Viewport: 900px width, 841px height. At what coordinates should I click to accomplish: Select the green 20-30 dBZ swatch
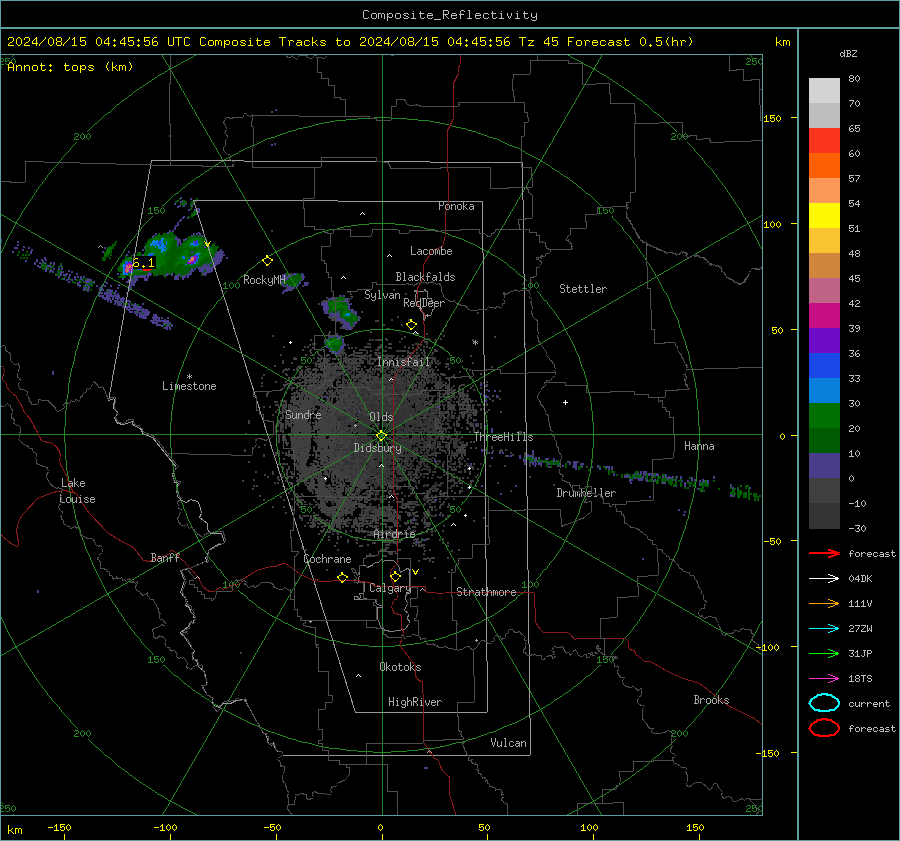click(824, 416)
